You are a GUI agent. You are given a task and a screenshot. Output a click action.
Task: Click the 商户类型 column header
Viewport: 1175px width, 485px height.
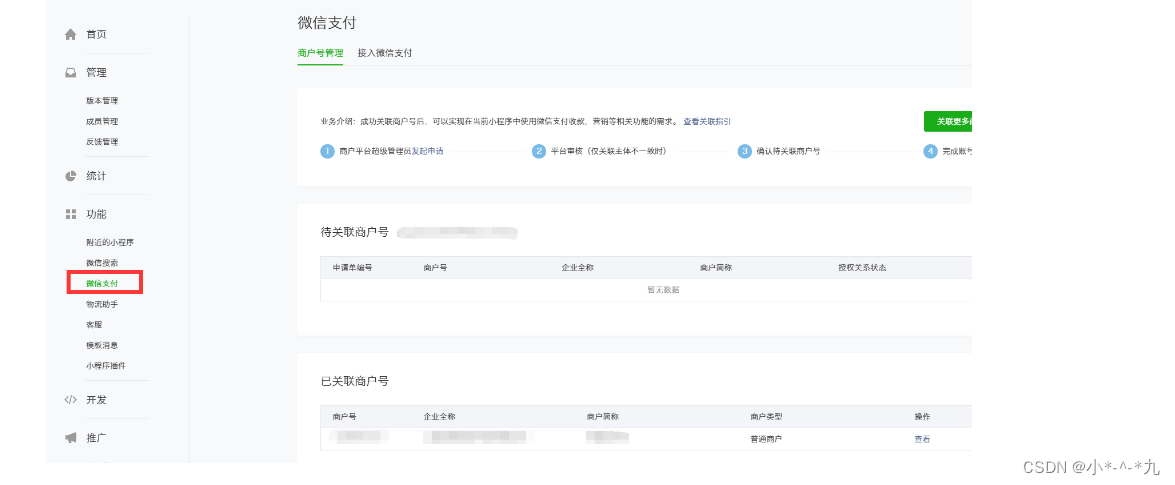click(x=767, y=417)
